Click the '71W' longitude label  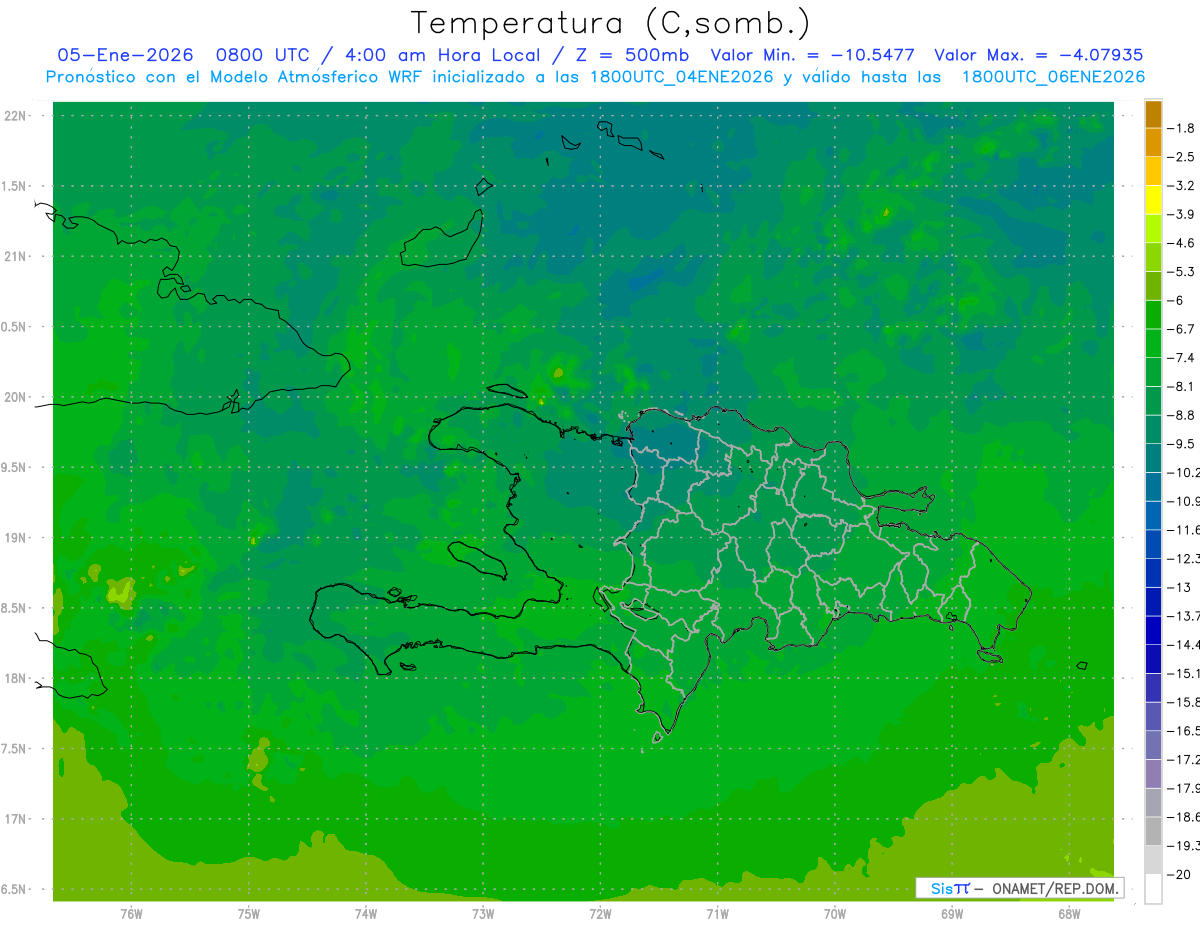[x=717, y=914]
